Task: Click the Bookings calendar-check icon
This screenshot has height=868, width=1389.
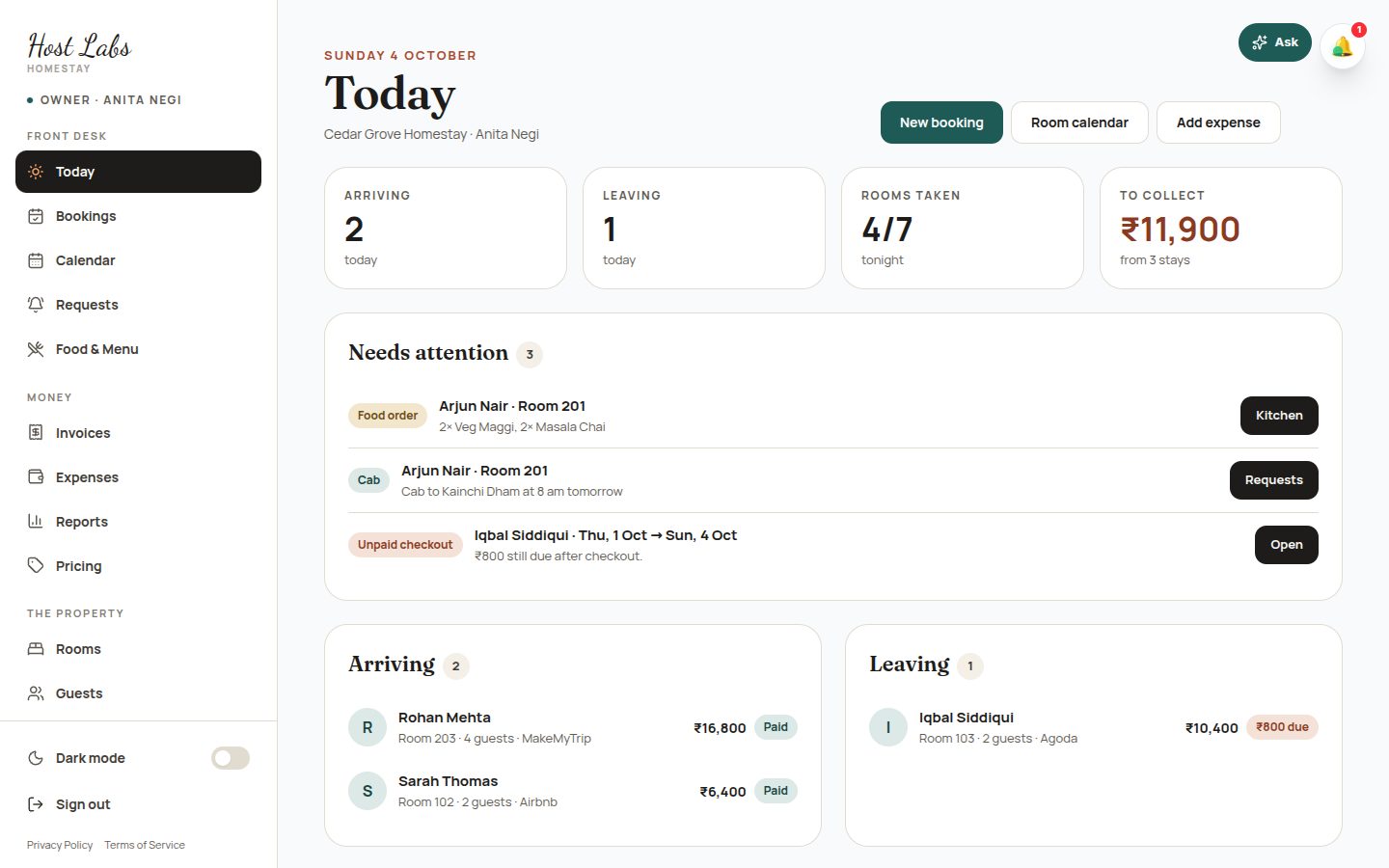Action: pyautogui.click(x=36, y=216)
